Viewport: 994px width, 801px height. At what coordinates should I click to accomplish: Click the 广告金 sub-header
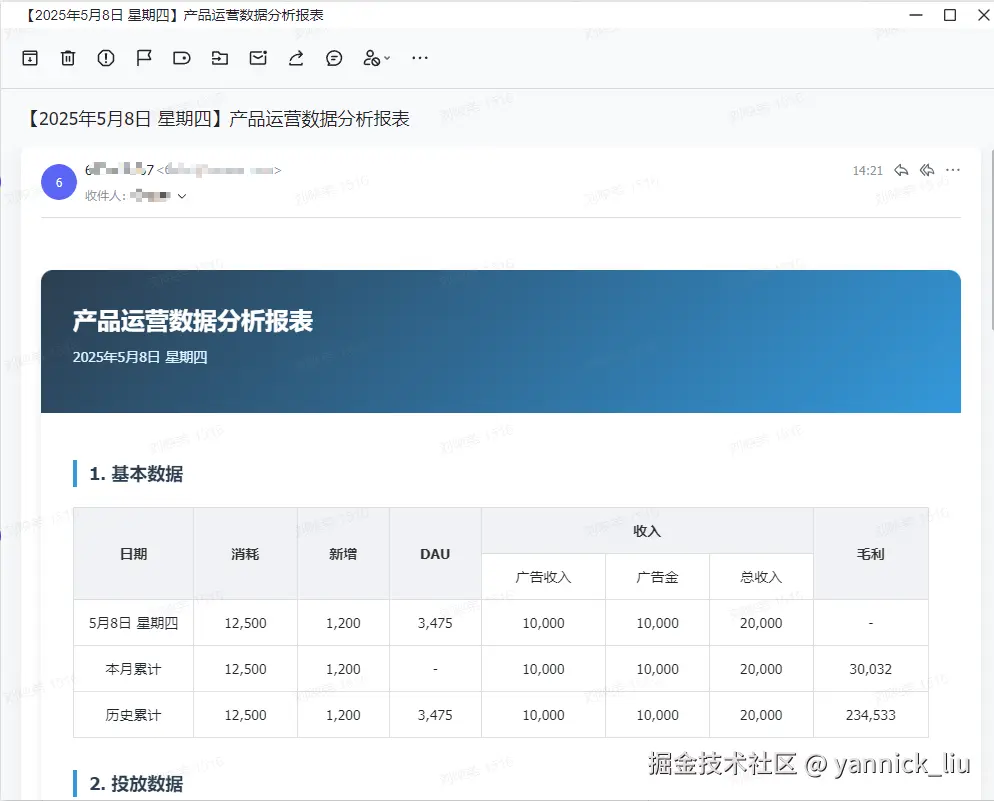point(657,577)
